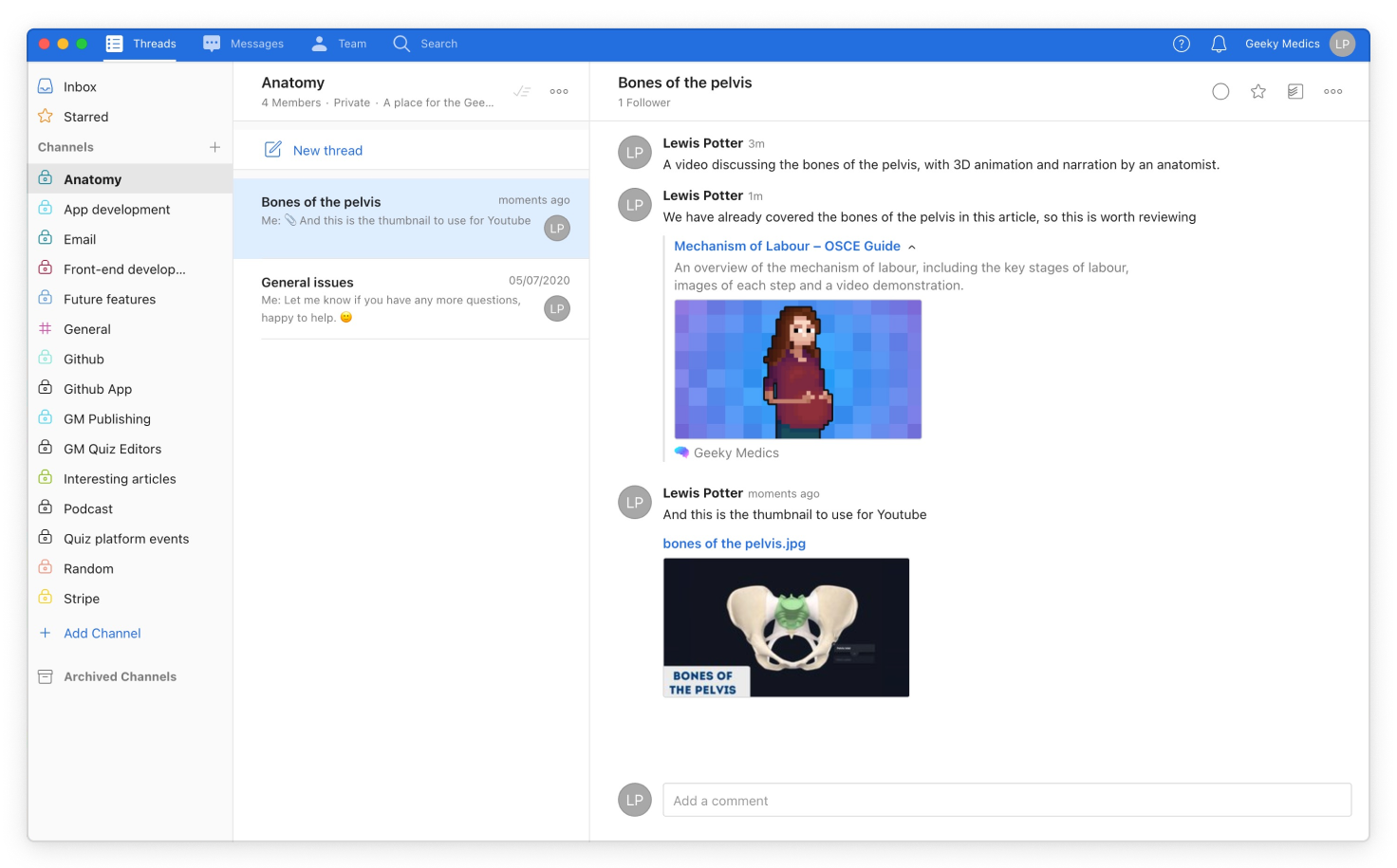
Task: Click Lewis Potter avatar on 3m comment
Action: [635, 153]
